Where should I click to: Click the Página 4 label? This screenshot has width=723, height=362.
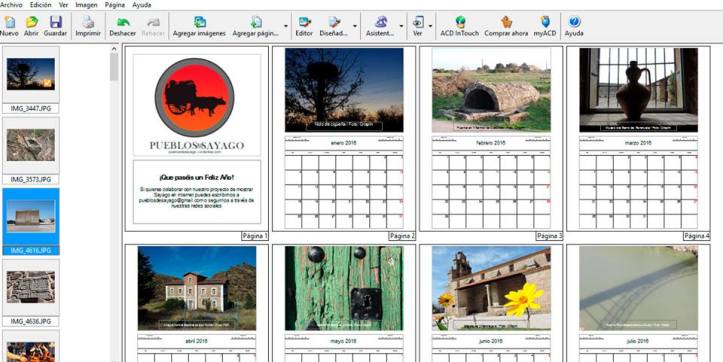(x=697, y=236)
